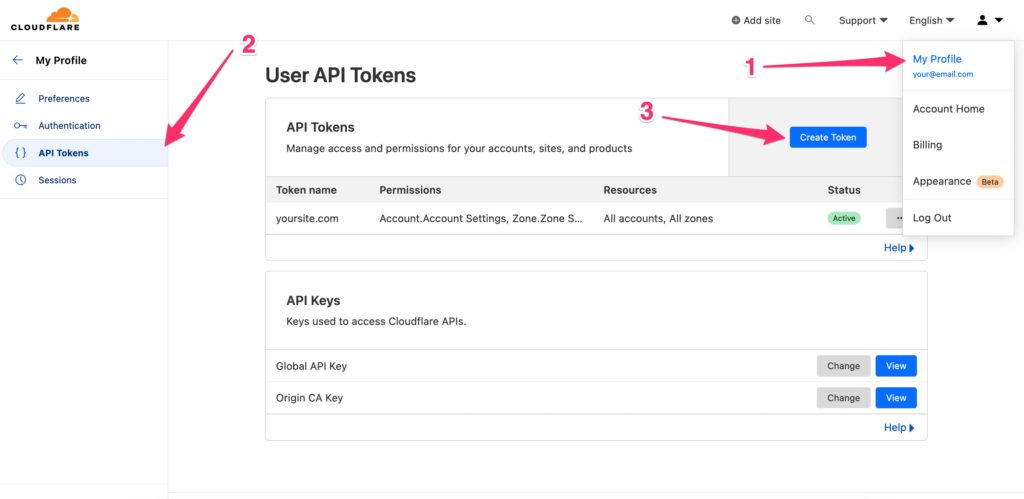Choose Log Out from the user menu

click(932, 217)
